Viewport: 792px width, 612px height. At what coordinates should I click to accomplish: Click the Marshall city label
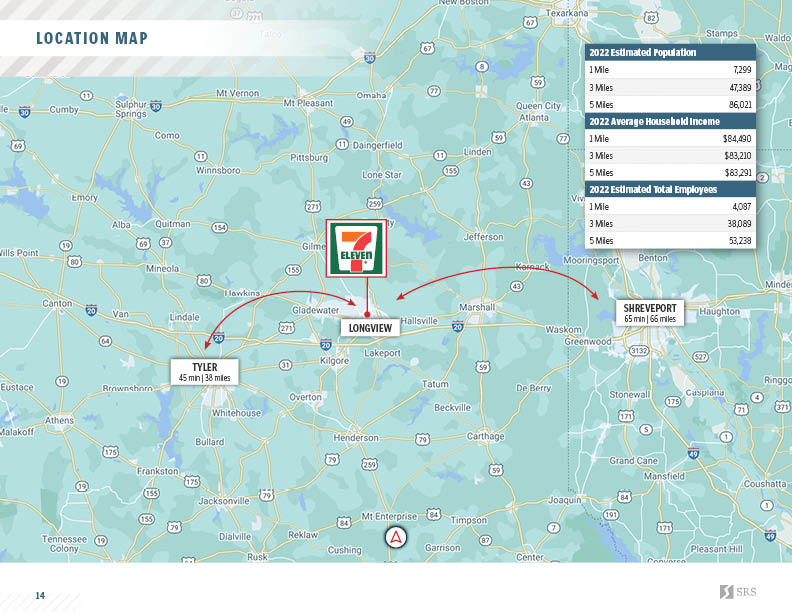point(477,307)
